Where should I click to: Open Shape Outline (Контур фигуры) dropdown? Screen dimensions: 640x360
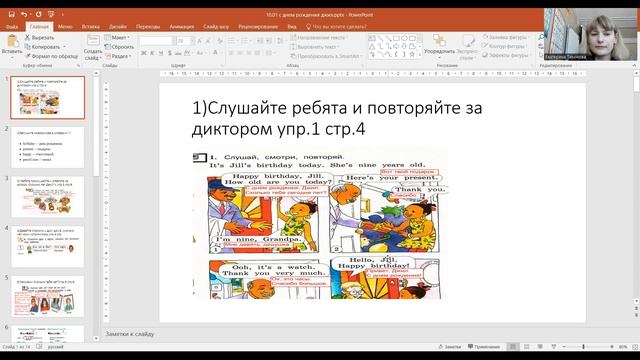(504, 46)
